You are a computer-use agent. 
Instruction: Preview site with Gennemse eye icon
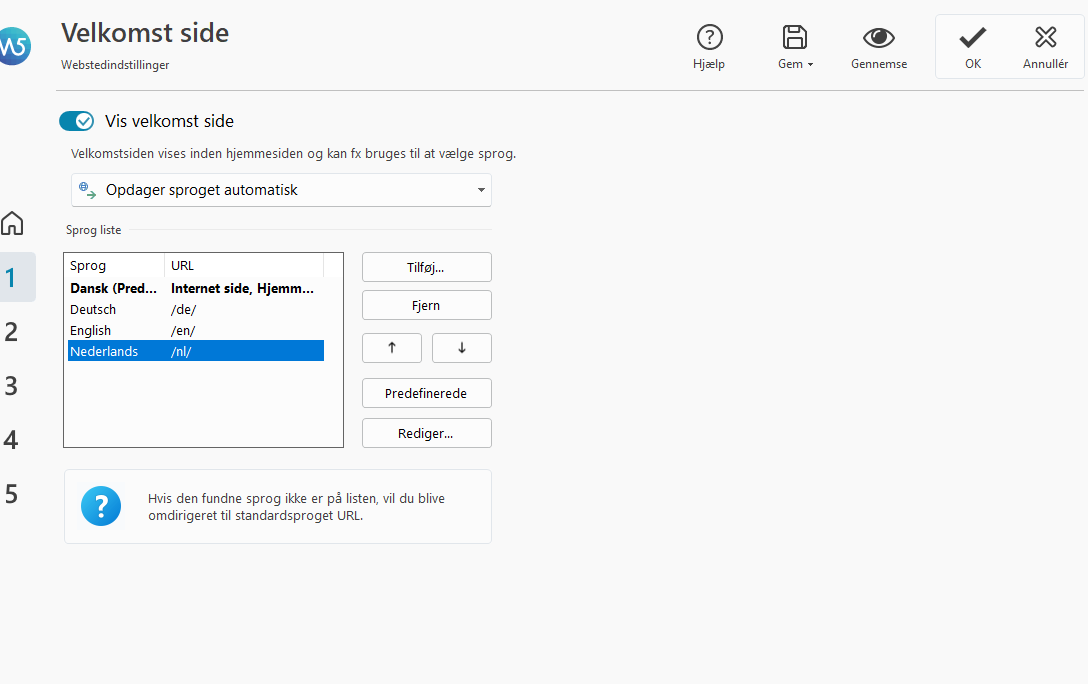[x=879, y=38]
